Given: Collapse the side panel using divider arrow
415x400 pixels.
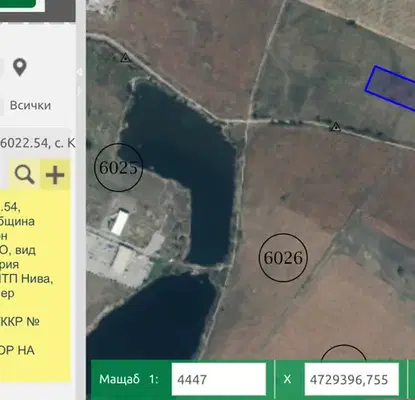Looking at the screenshot, I should (80, 72).
